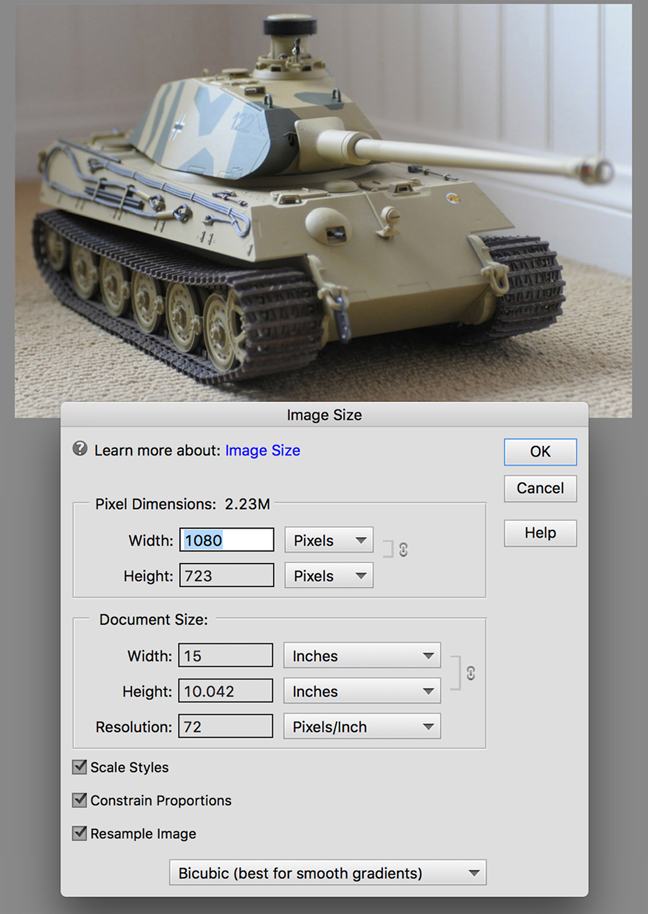The width and height of the screenshot is (648, 914).
Task: Open the pixel Width units dropdown
Action: pos(328,541)
